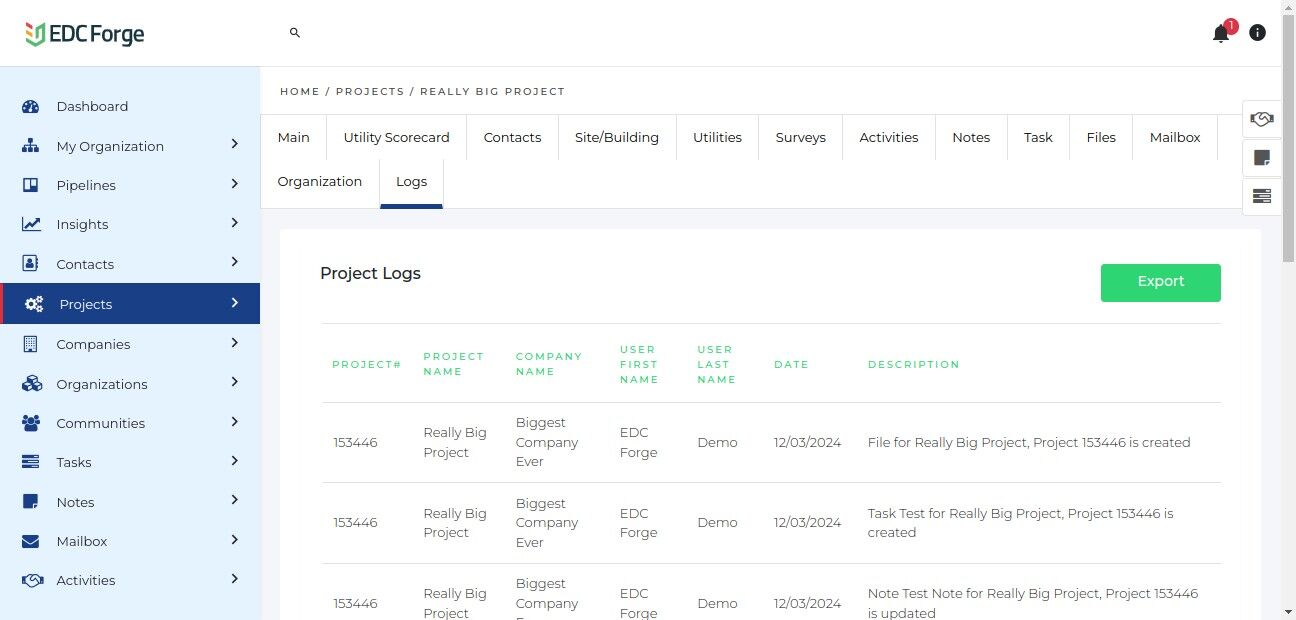Viewport: 1296px width, 620px height.
Task: Switch to the Main tab
Action: coord(294,137)
